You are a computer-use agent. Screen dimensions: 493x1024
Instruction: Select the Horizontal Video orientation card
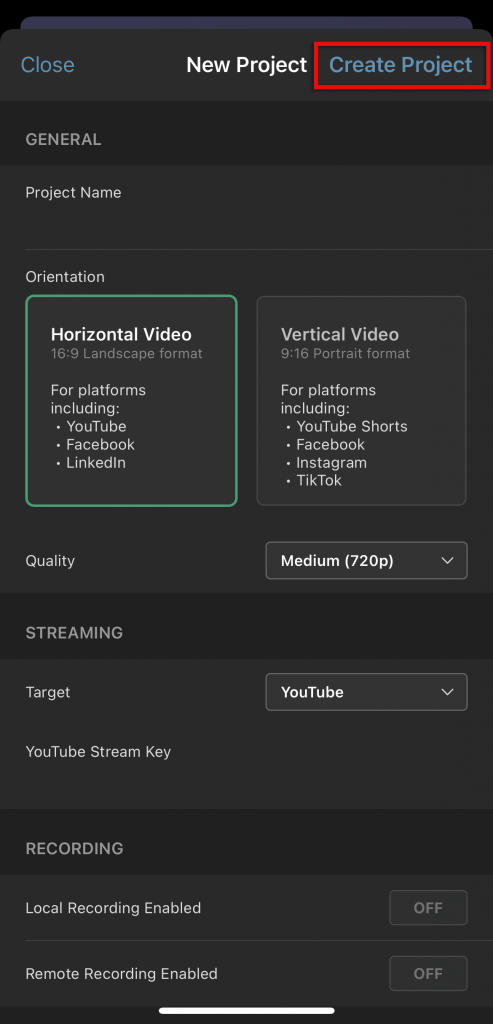131,400
